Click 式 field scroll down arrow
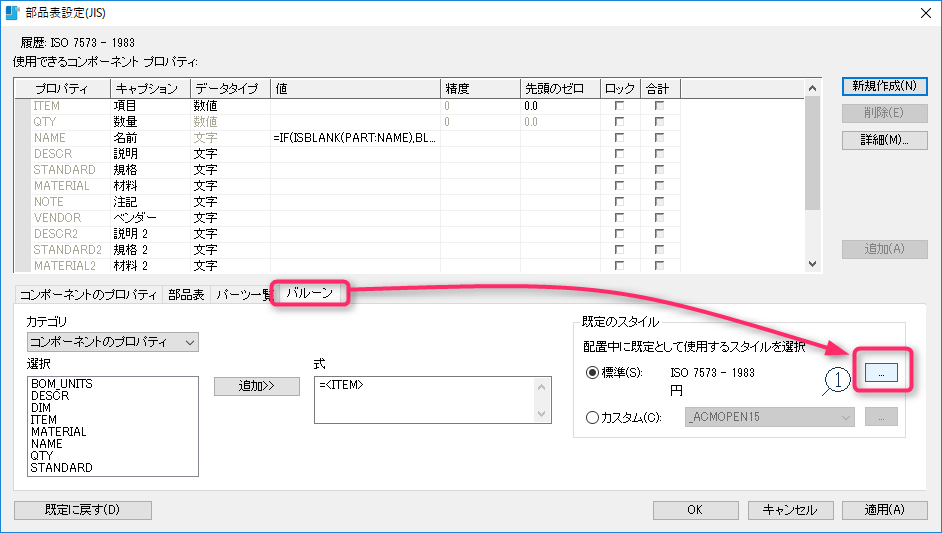The image size is (942, 533). pos(541,413)
